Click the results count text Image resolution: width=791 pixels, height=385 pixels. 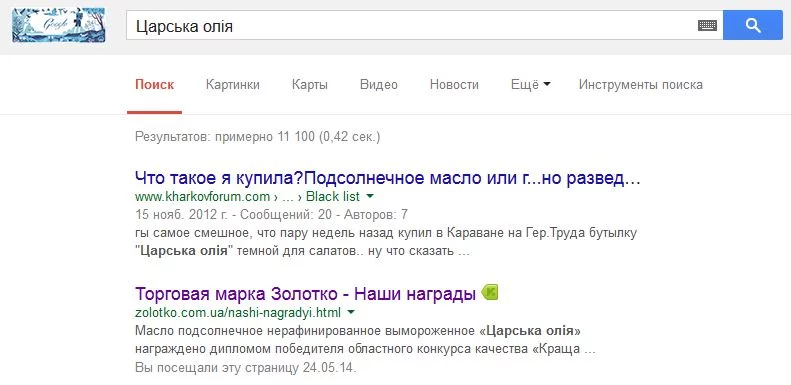point(258,137)
